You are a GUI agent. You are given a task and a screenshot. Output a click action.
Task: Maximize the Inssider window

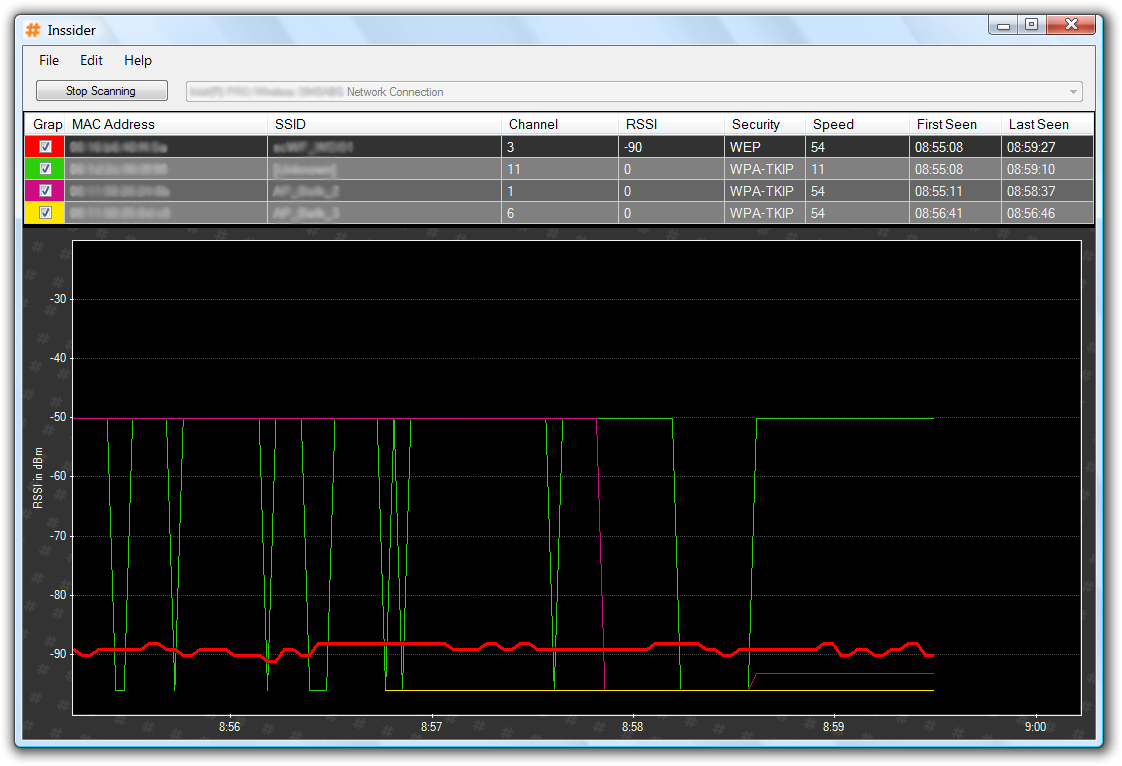(x=1031, y=25)
